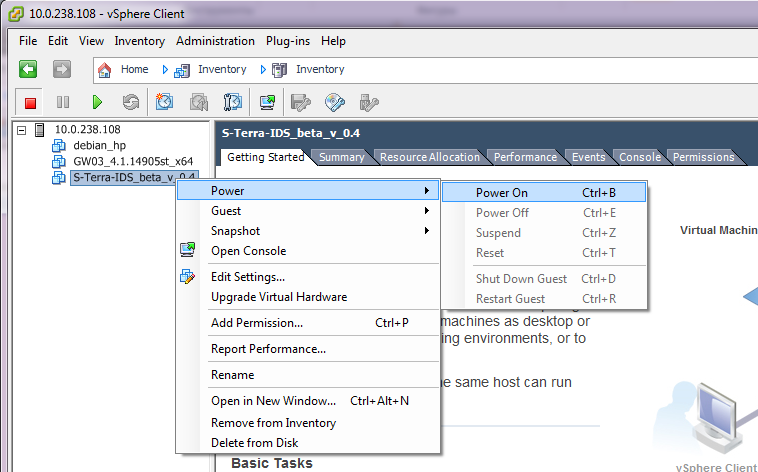Click the floppy connect toolbar icon
Screen dimensions: 758x472
[x=301, y=102]
